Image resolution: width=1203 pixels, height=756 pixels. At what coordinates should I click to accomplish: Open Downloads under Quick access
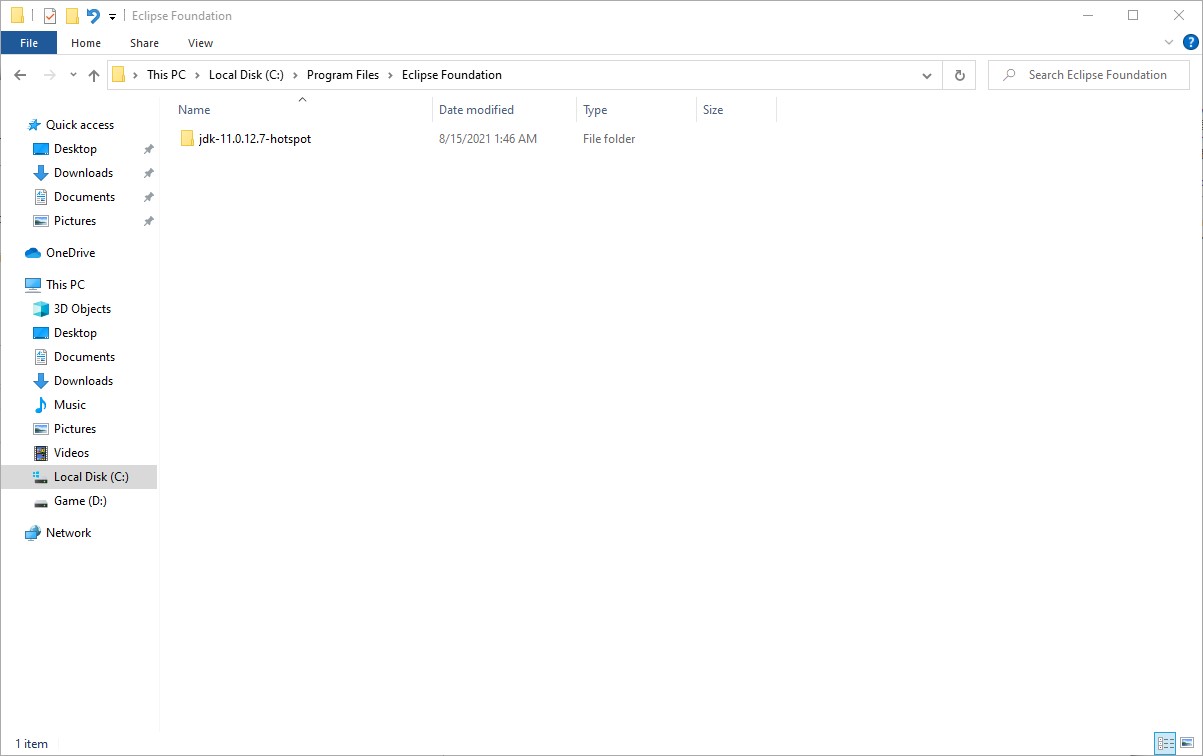tap(83, 173)
